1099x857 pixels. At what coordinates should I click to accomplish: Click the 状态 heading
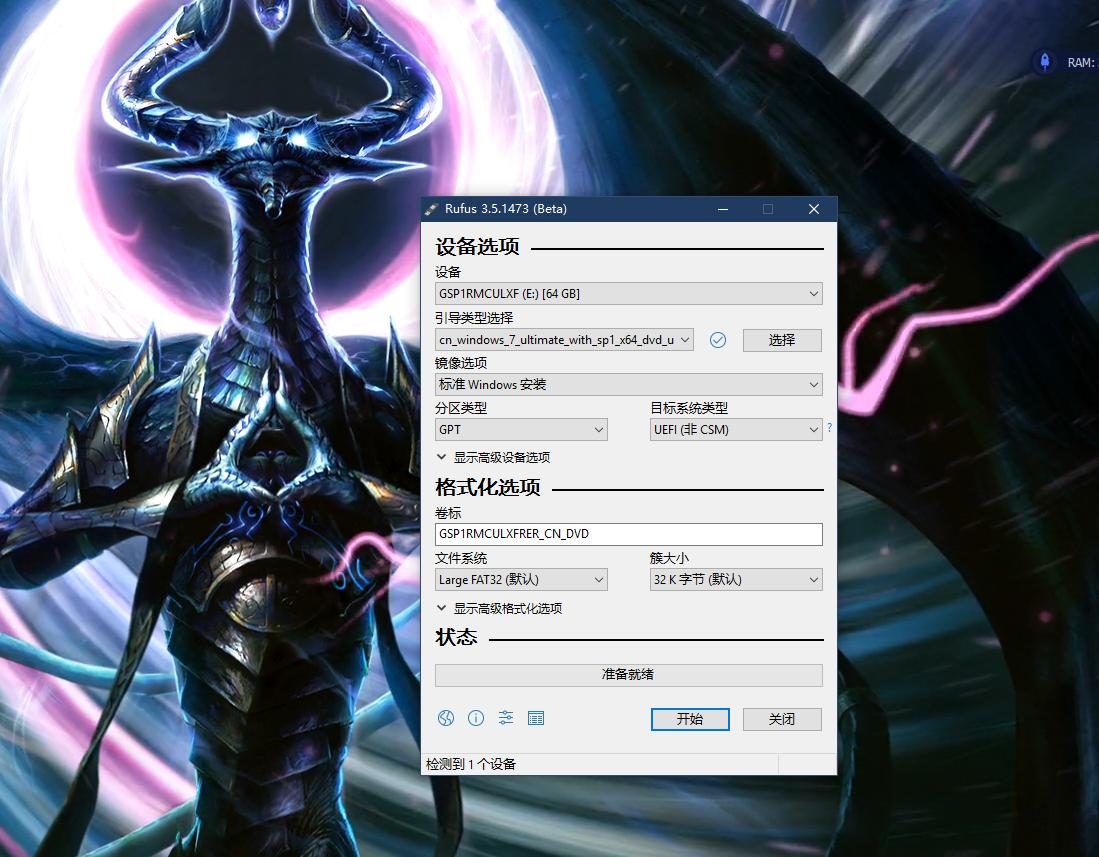[456, 637]
